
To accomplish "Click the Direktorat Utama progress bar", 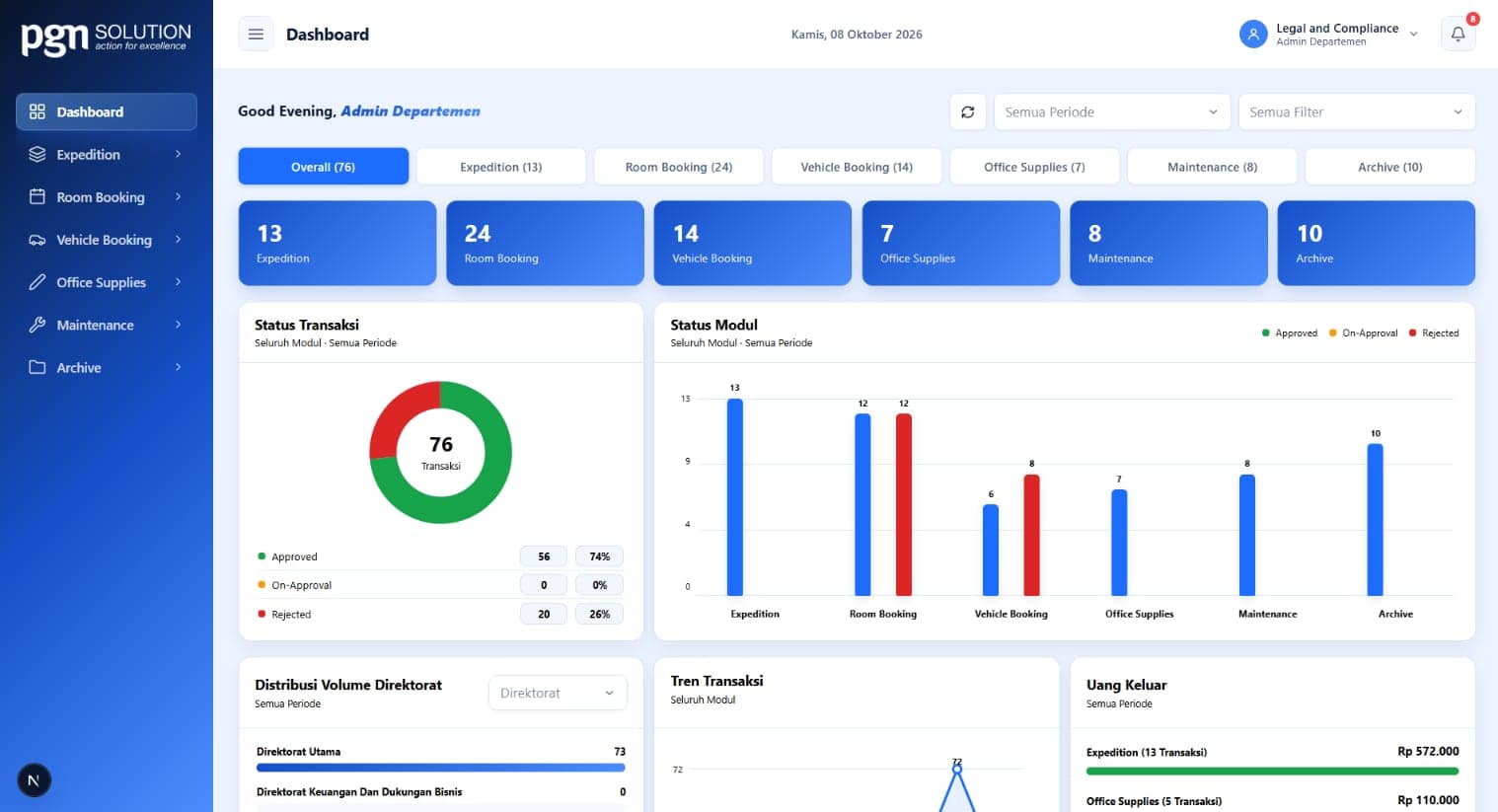I will (441, 768).
